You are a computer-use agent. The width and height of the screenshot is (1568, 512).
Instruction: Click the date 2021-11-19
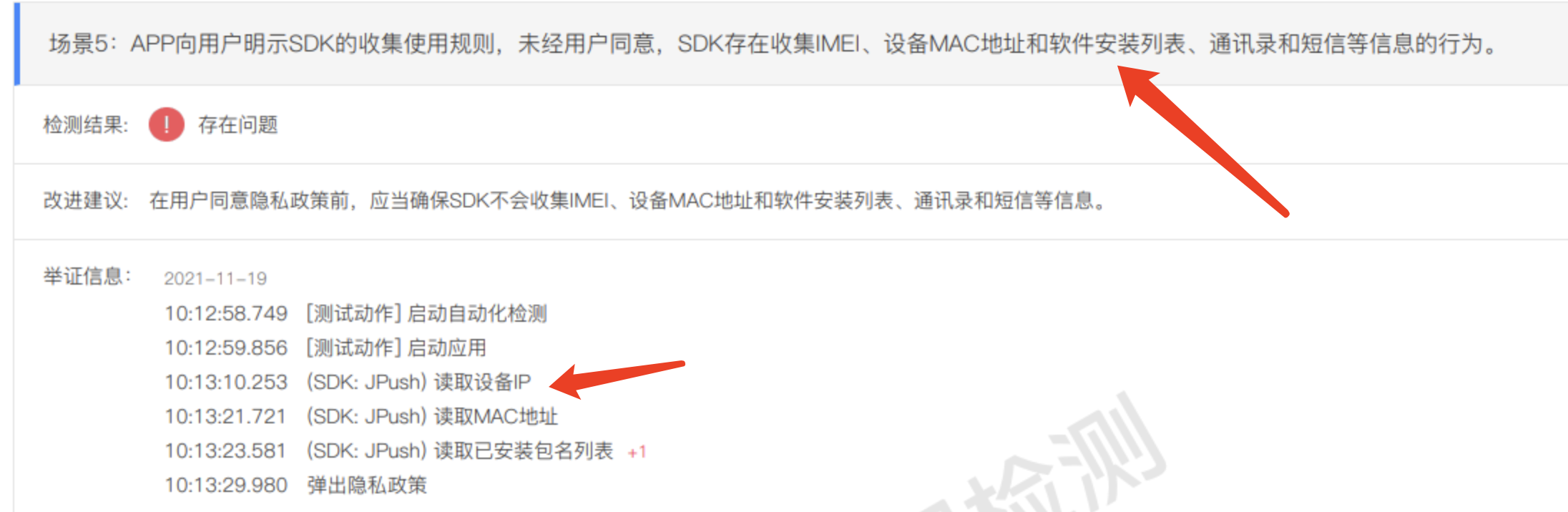coord(215,278)
